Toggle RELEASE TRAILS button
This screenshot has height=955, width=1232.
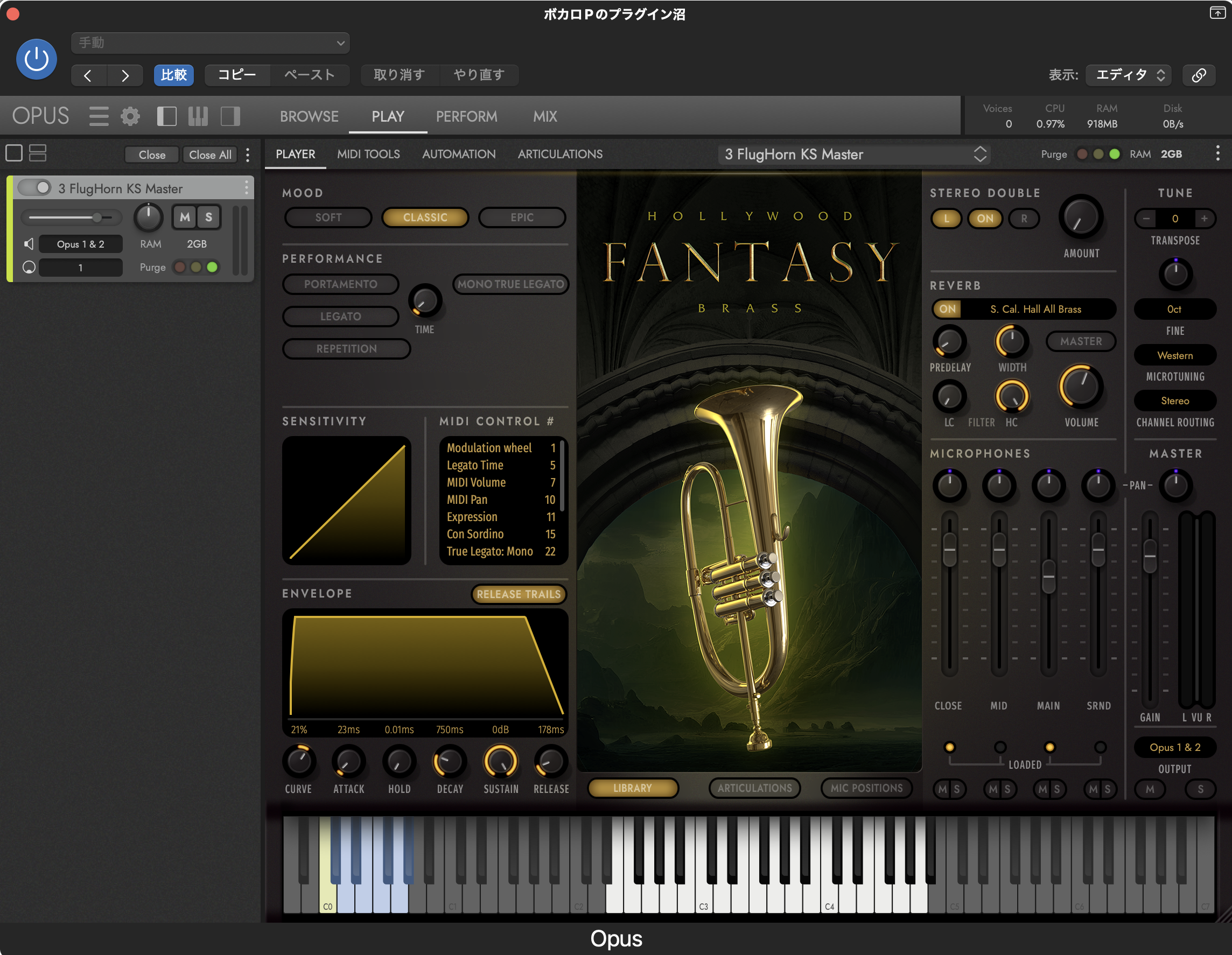[x=519, y=594]
